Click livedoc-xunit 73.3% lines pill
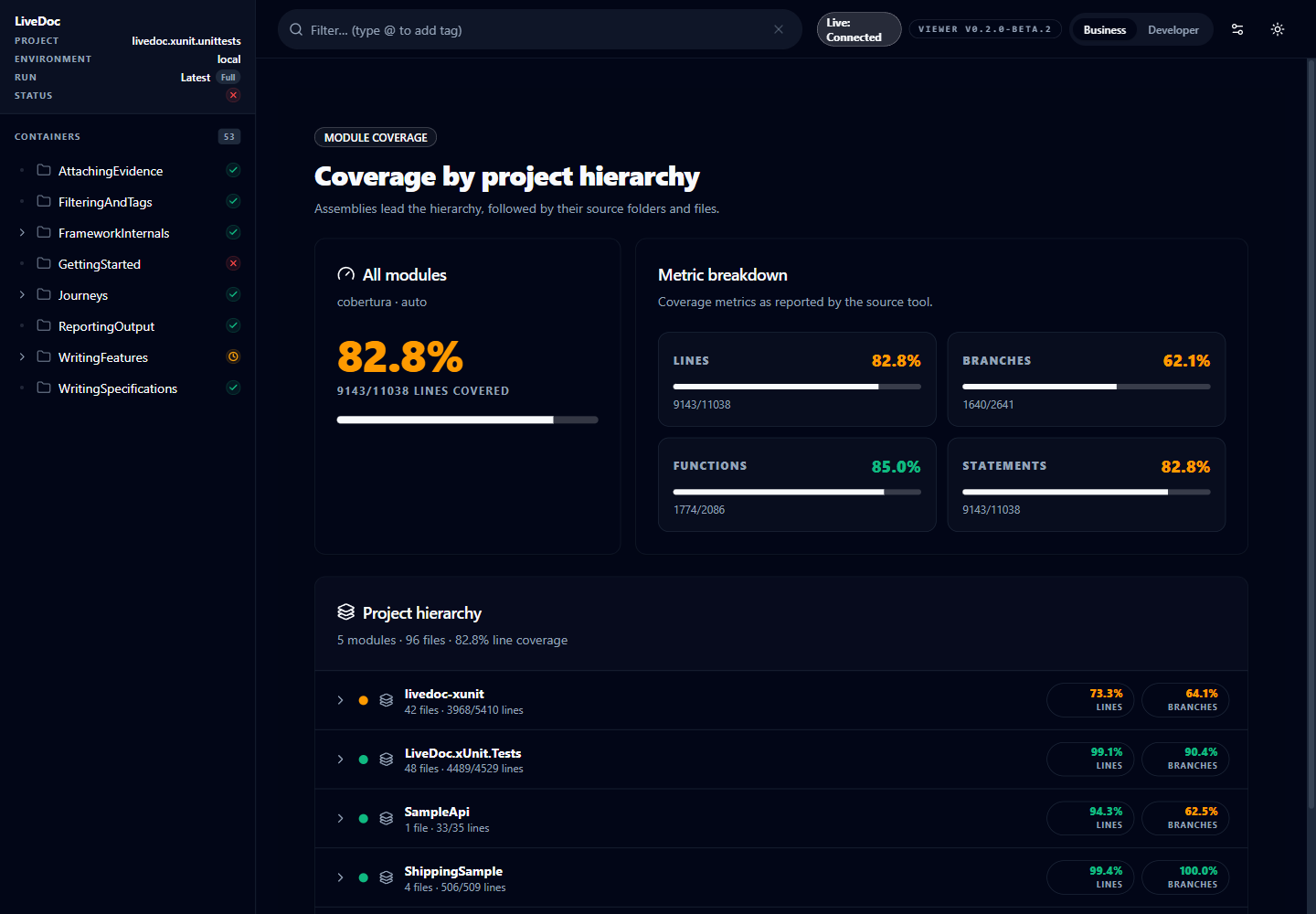This screenshot has height=914, width=1316. click(x=1090, y=700)
